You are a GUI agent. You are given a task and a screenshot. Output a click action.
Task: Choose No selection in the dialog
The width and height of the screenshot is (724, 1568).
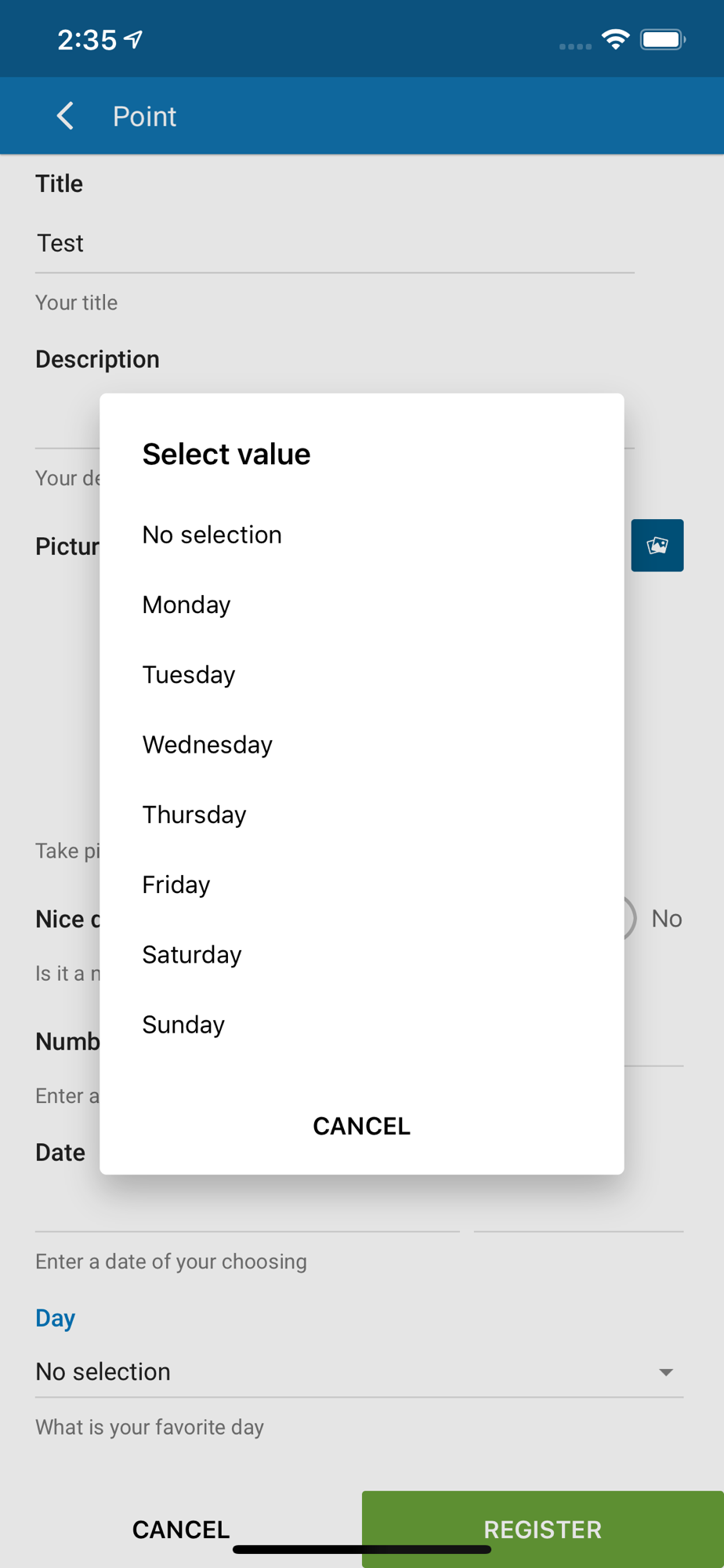tap(362, 535)
